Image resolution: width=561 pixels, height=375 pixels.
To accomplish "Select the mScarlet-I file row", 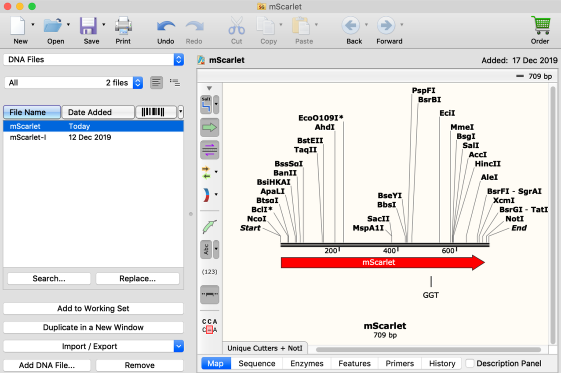I will [93, 137].
